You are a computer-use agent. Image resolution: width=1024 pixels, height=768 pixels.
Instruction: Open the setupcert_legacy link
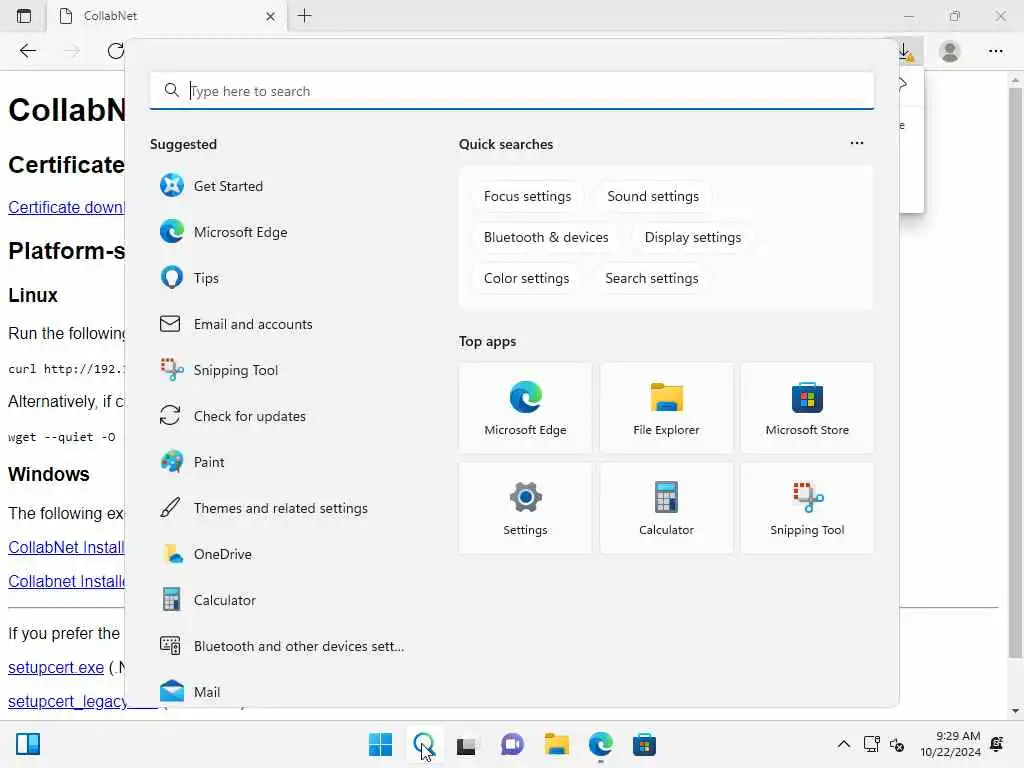pos(68,701)
